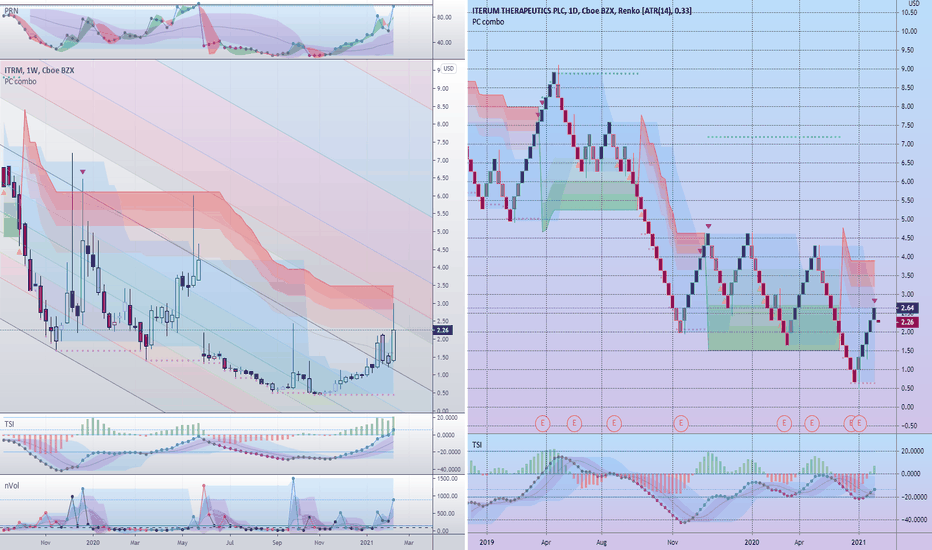The width and height of the screenshot is (932, 550).
Task: Click 1500.00 on the nVol pane scale
Action: [447, 479]
